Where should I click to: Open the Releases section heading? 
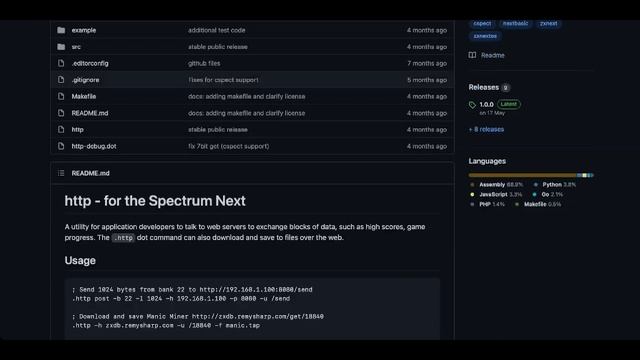484,87
